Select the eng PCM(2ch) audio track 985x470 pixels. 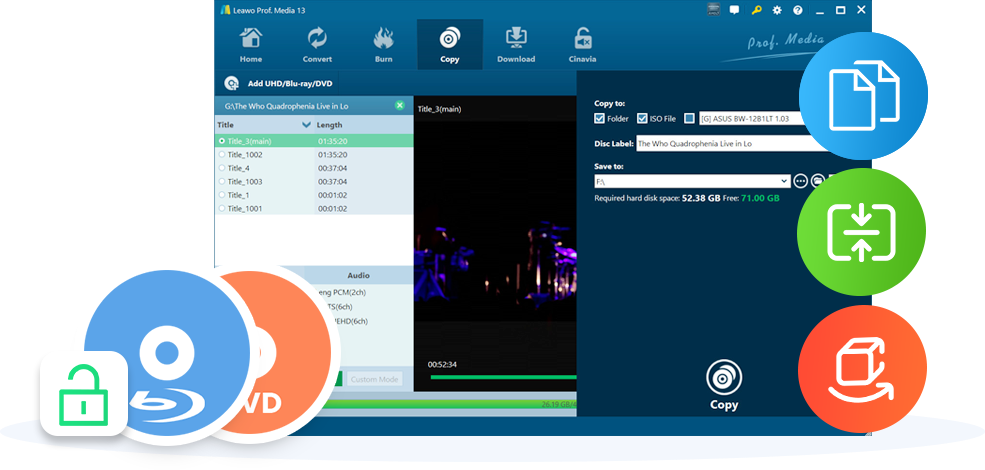343,292
